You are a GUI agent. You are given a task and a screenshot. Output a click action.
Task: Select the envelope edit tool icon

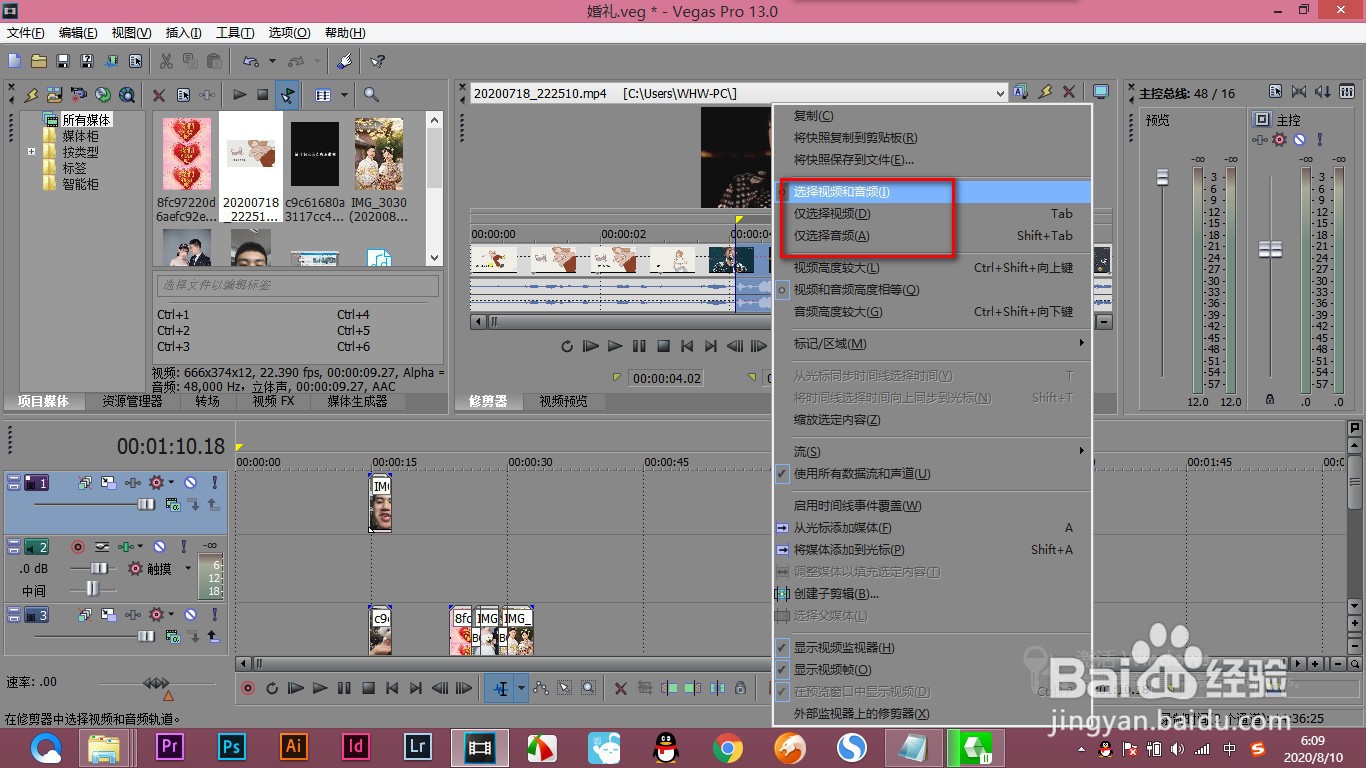point(541,688)
